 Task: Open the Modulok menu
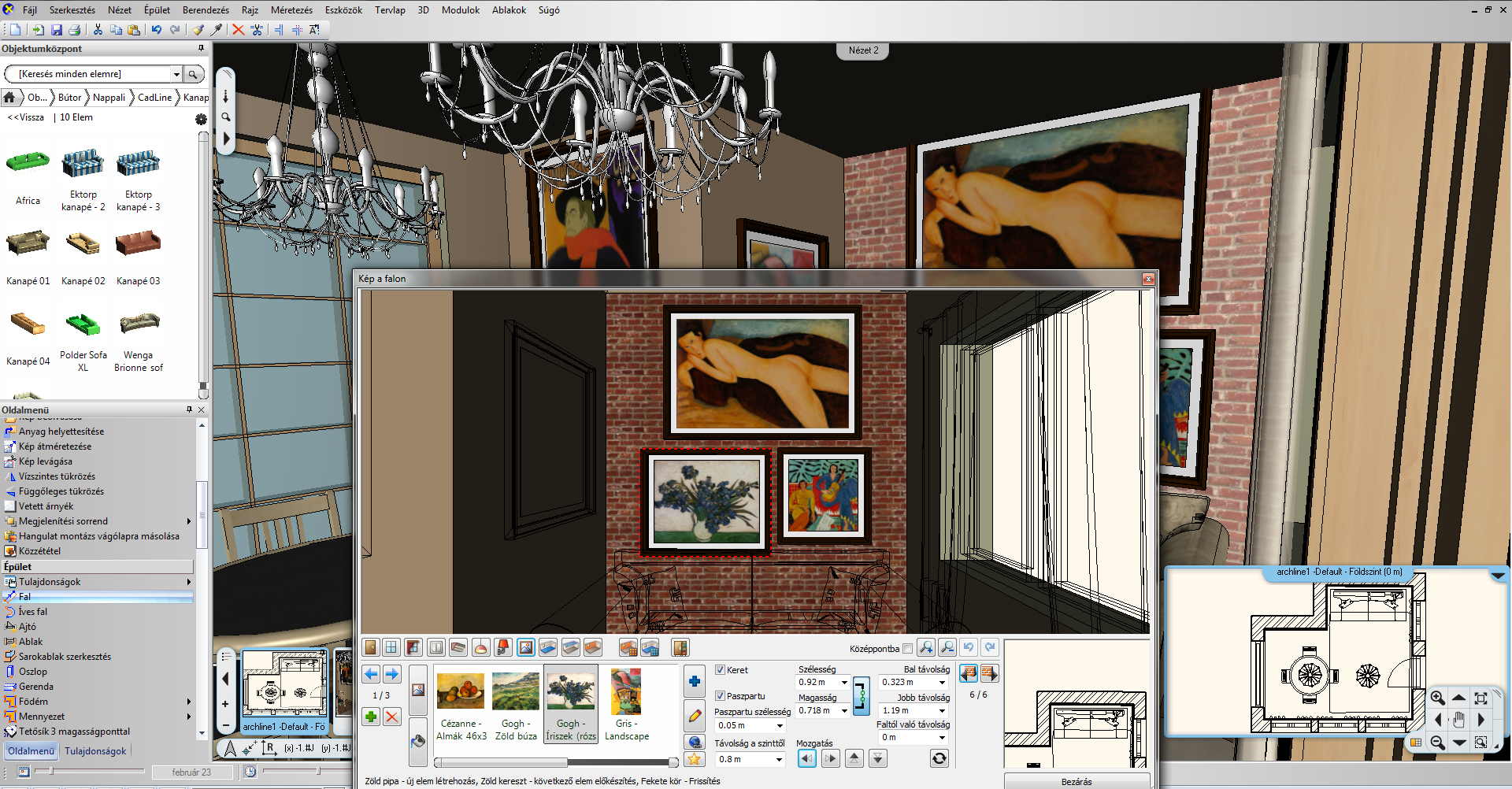coord(461,10)
